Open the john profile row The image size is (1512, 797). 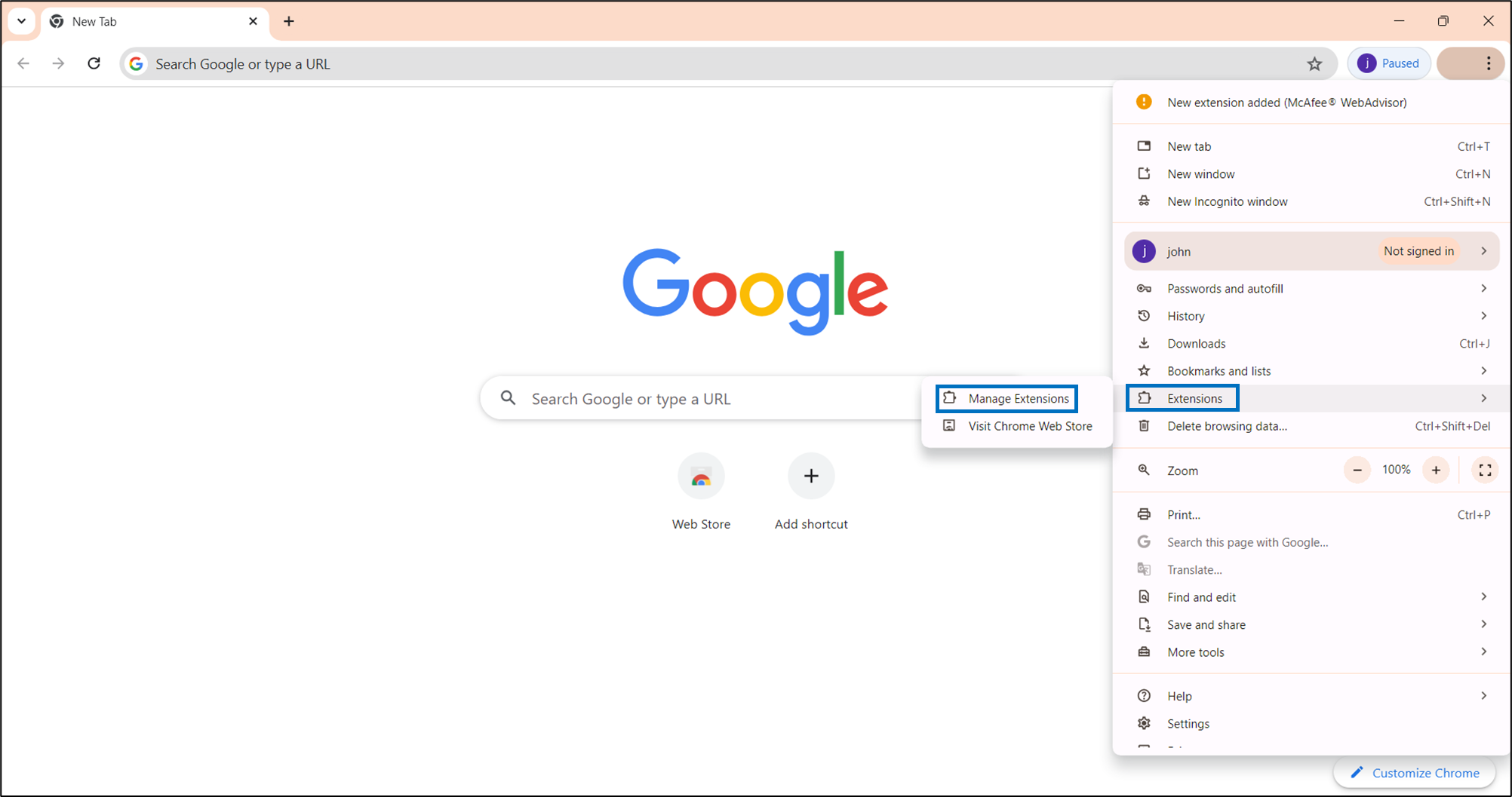click(x=1311, y=251)
